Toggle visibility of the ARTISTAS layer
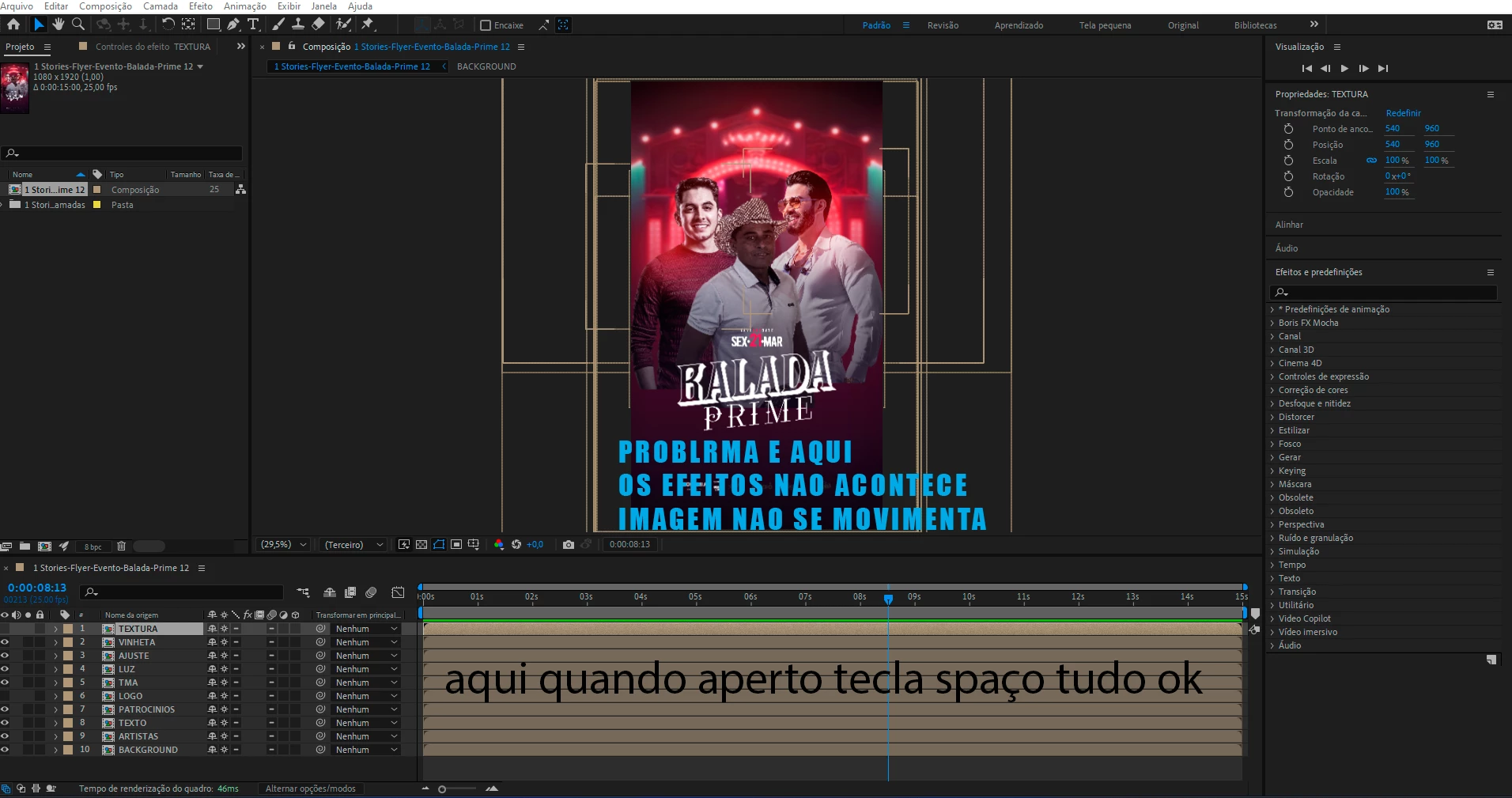The image size is (1512, 798). point(5,736)
